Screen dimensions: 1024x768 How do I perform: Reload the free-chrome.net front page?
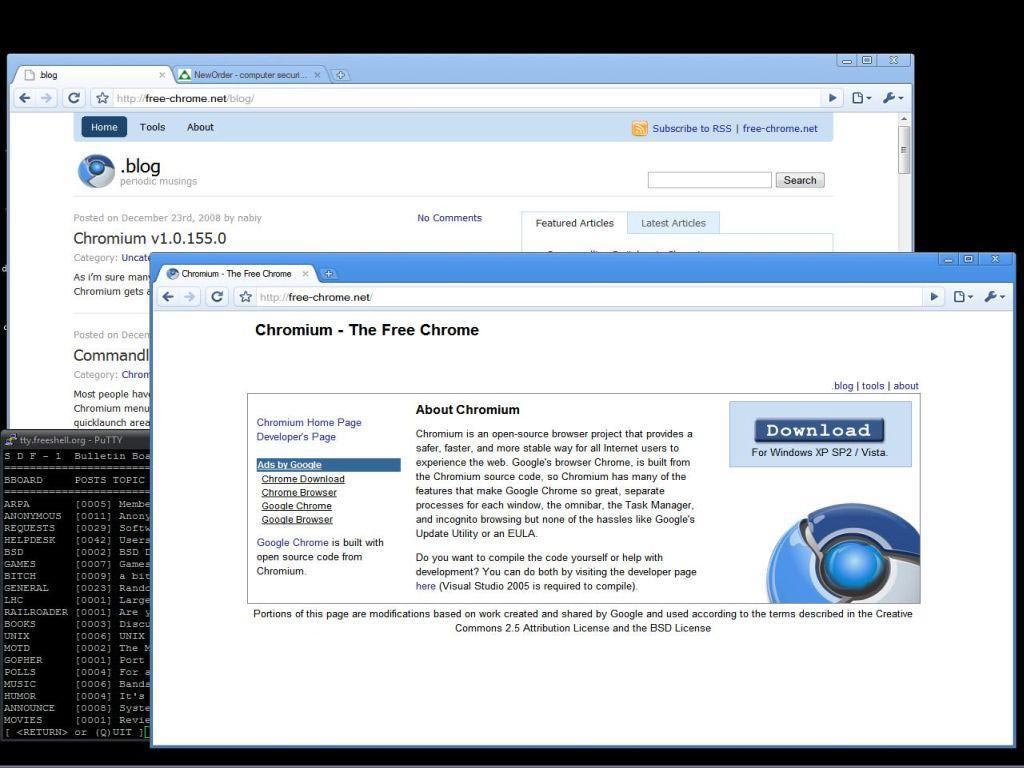coord(217,297)
